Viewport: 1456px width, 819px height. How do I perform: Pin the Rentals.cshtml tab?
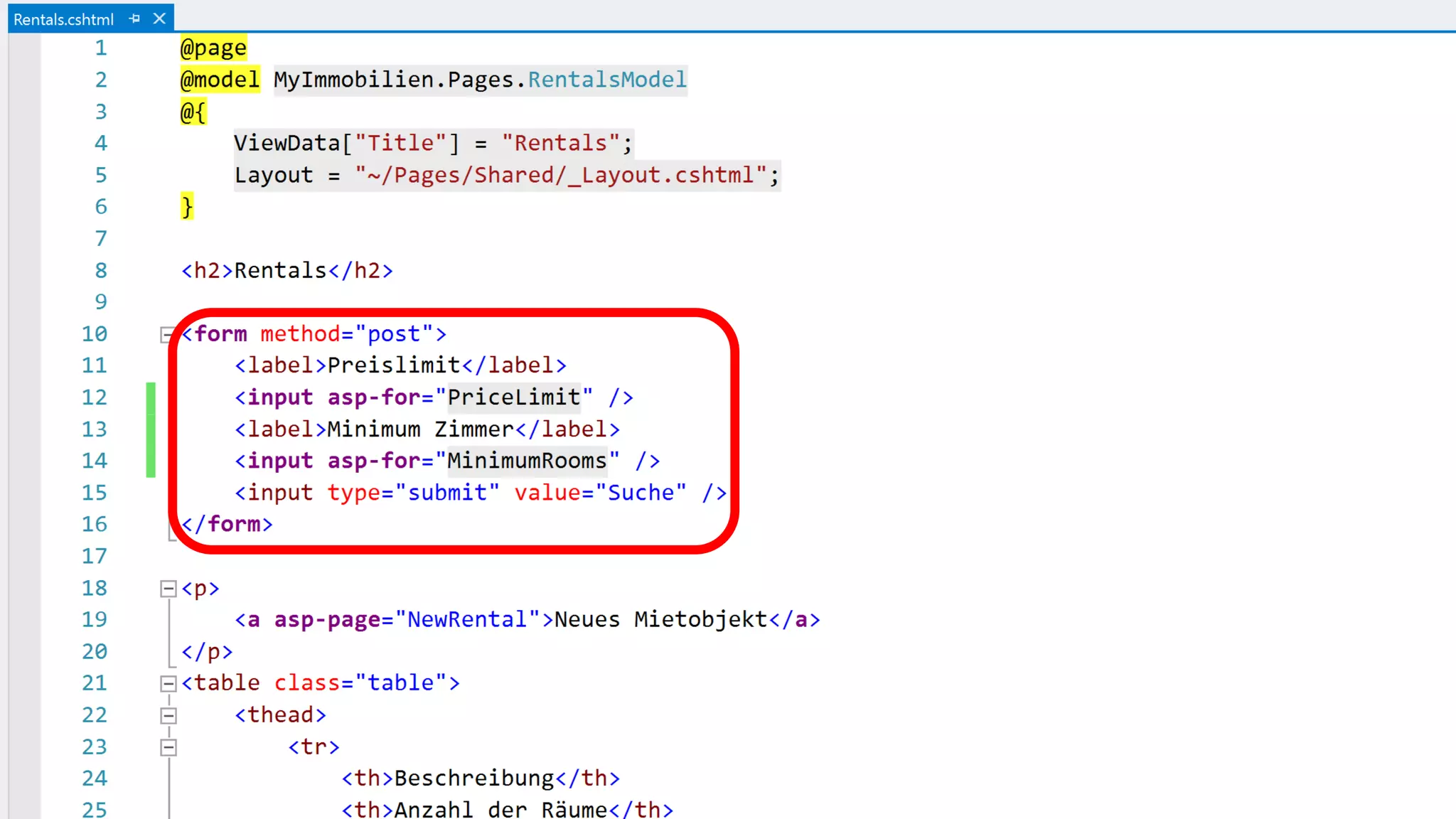coord(135,19)
